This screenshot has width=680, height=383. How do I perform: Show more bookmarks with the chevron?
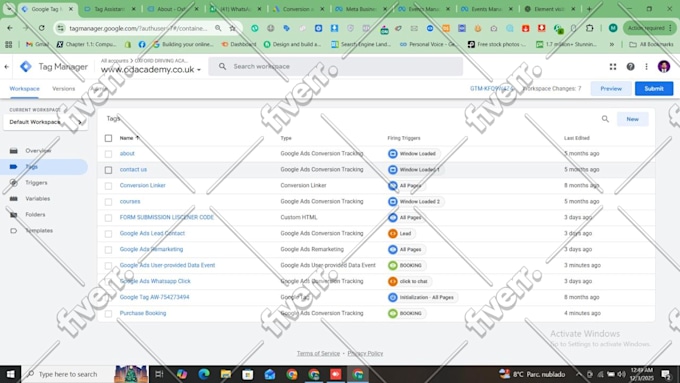click(x=611, y=44)
